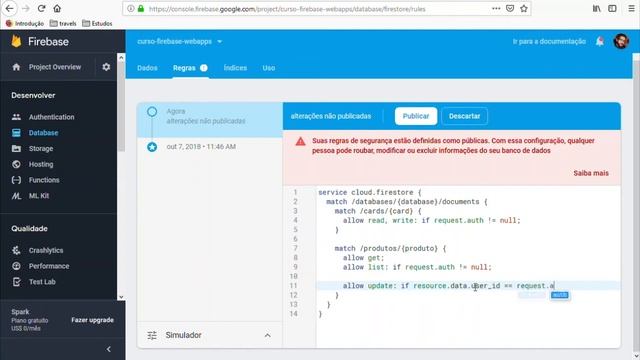Bookmark this page with star icon
The image size is (640, 360).
pos(524,9)
